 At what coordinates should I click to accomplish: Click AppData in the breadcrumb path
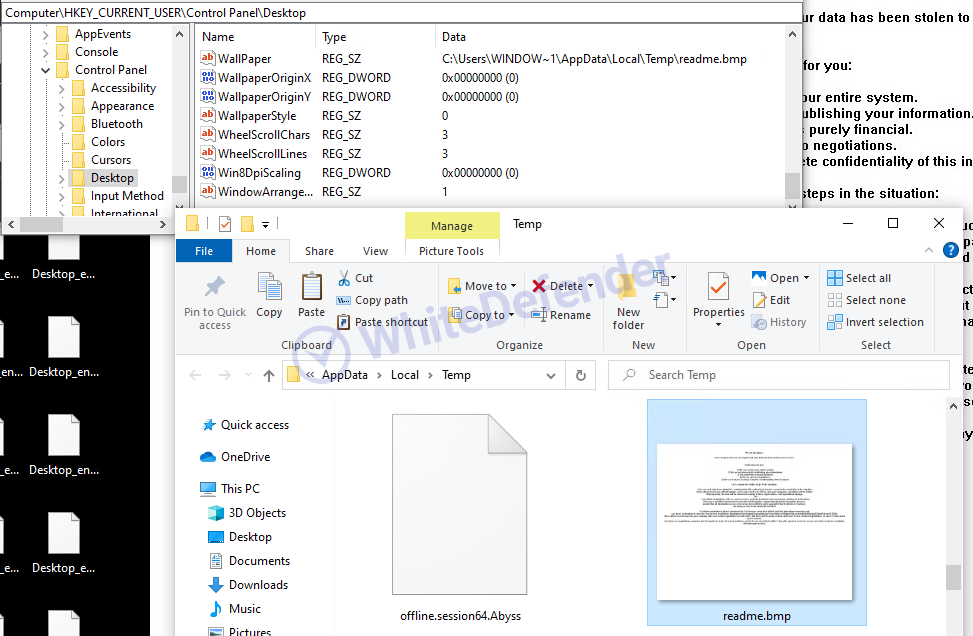tap(344, 375)
